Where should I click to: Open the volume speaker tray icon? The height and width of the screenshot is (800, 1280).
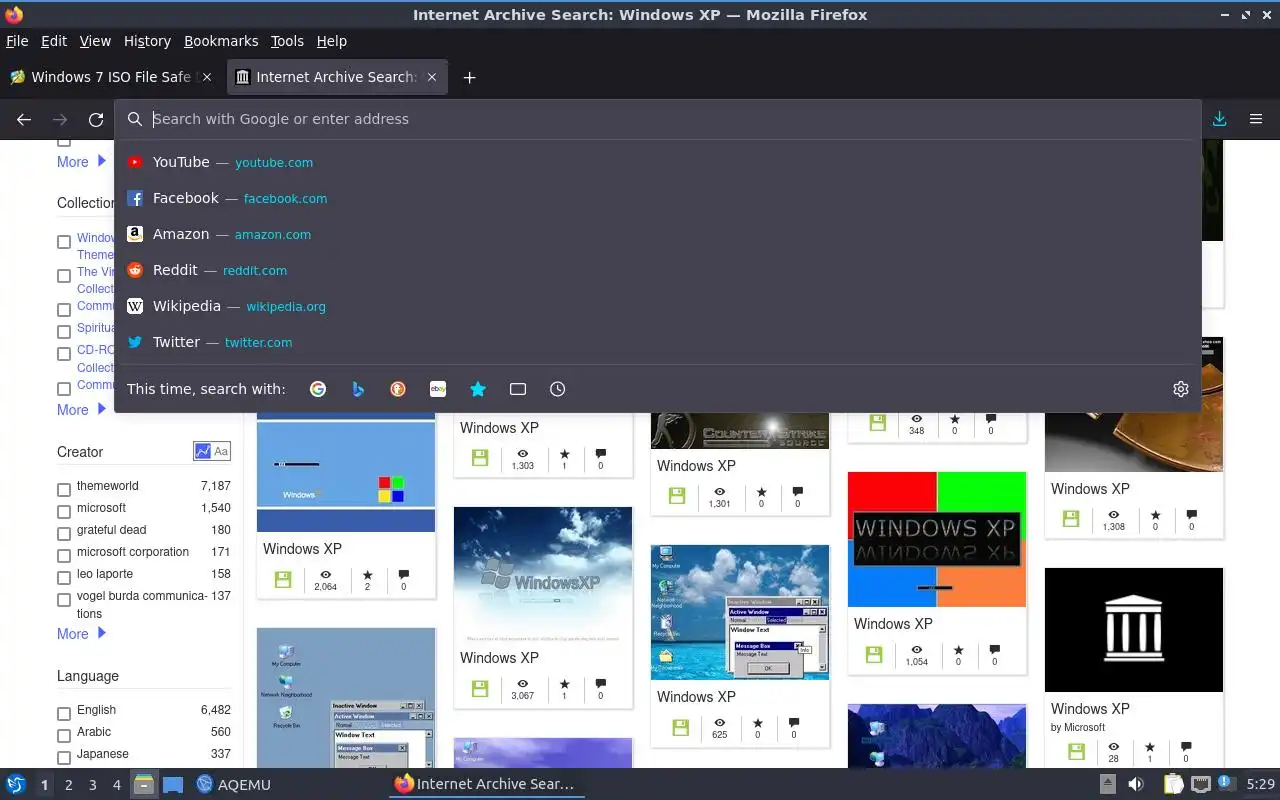coord(1135,784)
